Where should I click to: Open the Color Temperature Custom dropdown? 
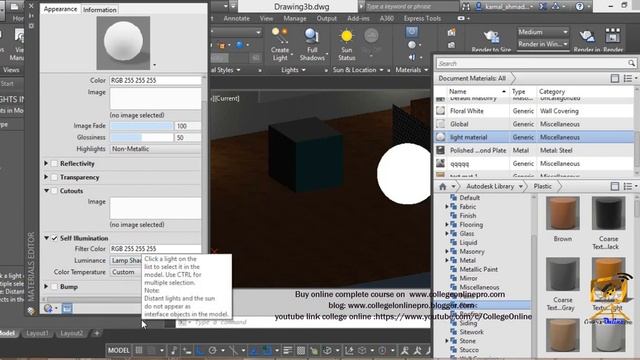tap(126, 272)
